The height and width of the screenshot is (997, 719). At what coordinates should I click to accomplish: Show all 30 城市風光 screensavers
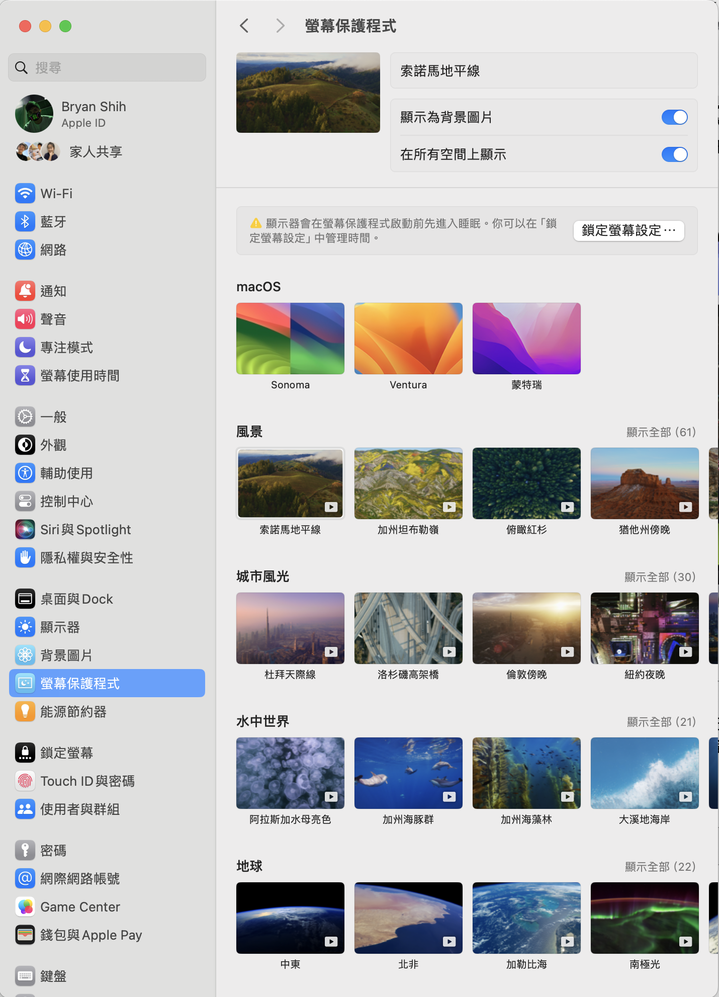[660, 577]
